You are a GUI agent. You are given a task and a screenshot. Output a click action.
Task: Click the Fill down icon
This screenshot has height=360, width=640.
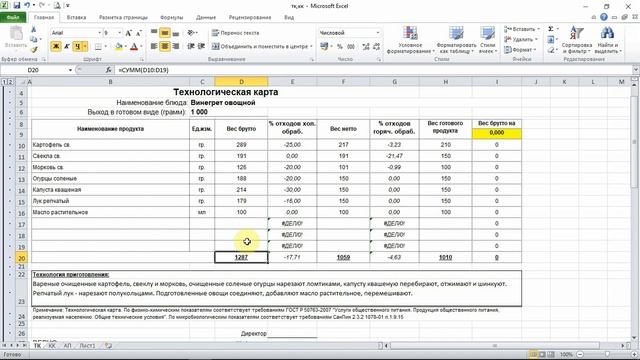(x=551, y=39)
